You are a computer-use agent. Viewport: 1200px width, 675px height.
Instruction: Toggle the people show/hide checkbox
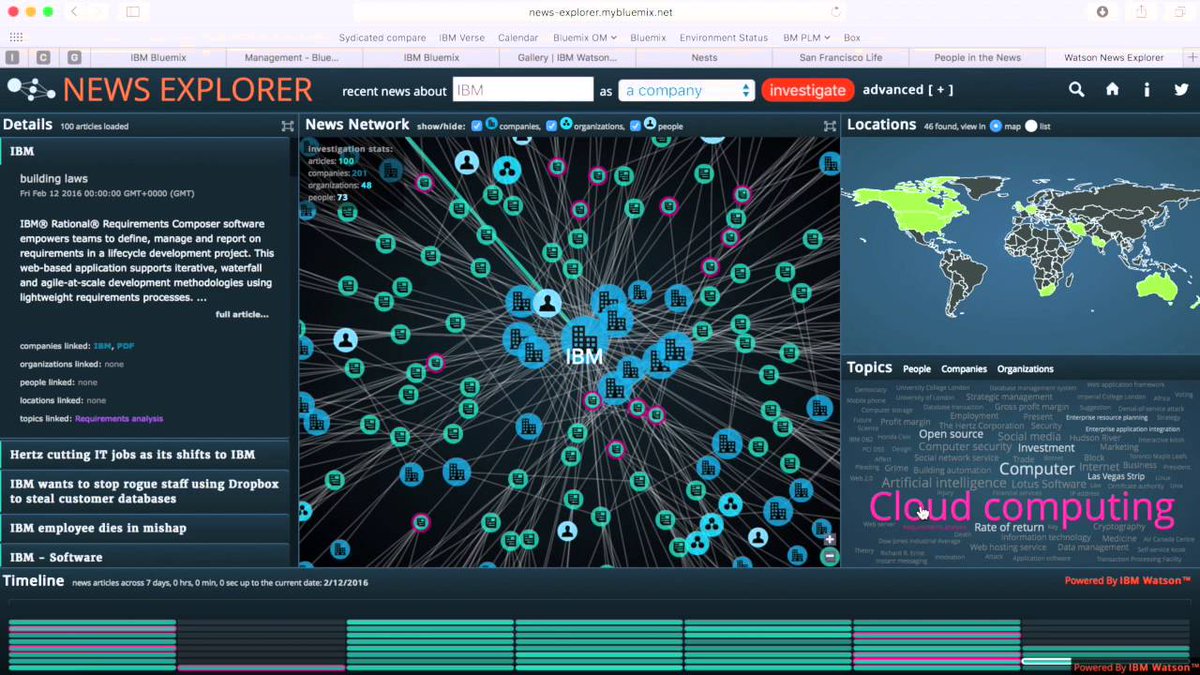[636, 126]
